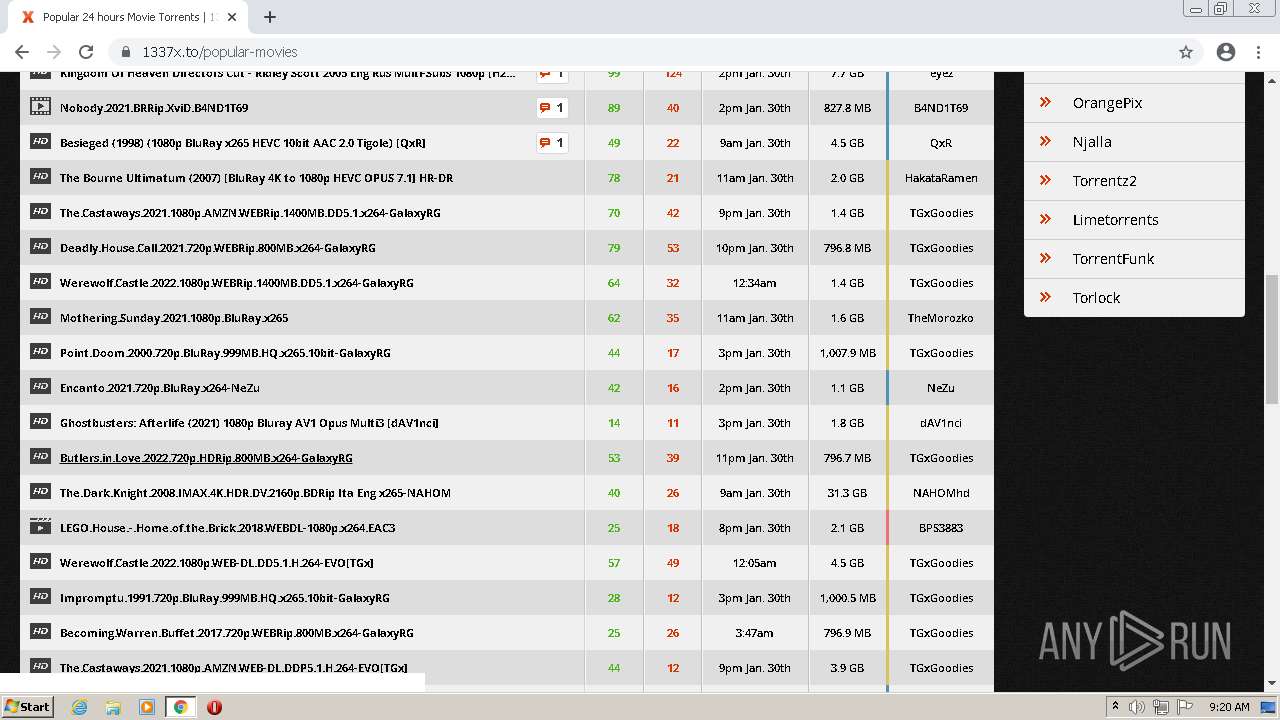This screenshot has height=720, width=1280.
Task: Open uploader BPS3883 profile
Action: click(941, 528)
